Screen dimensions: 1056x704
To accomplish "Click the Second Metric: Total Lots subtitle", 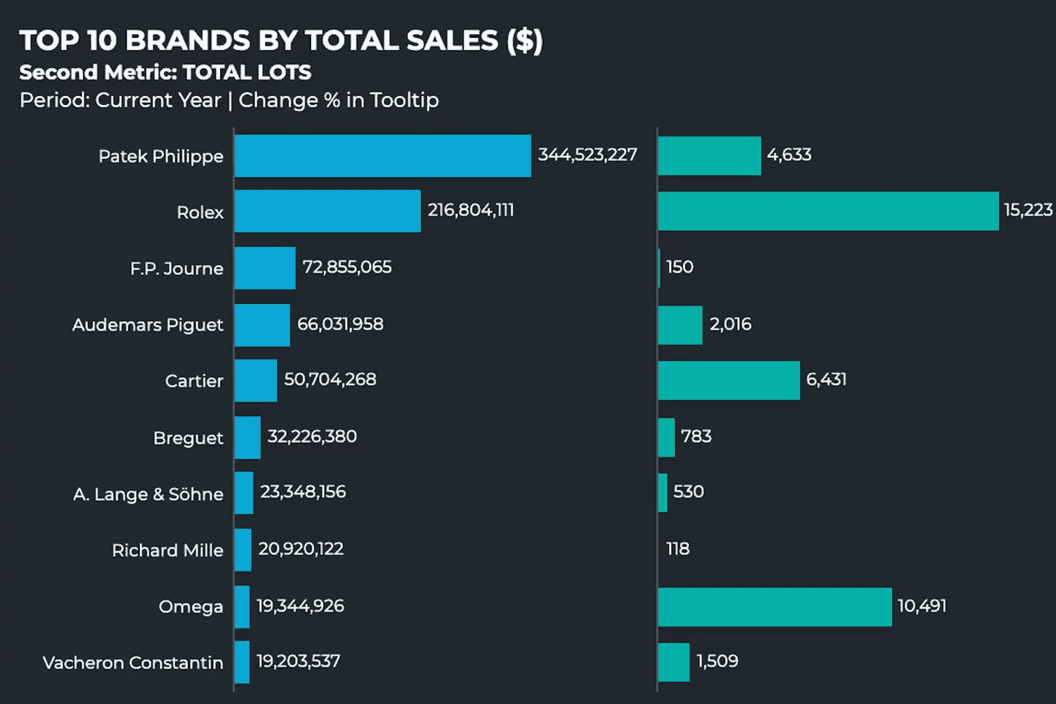I will pyautogui.click(x=165, y=72).
